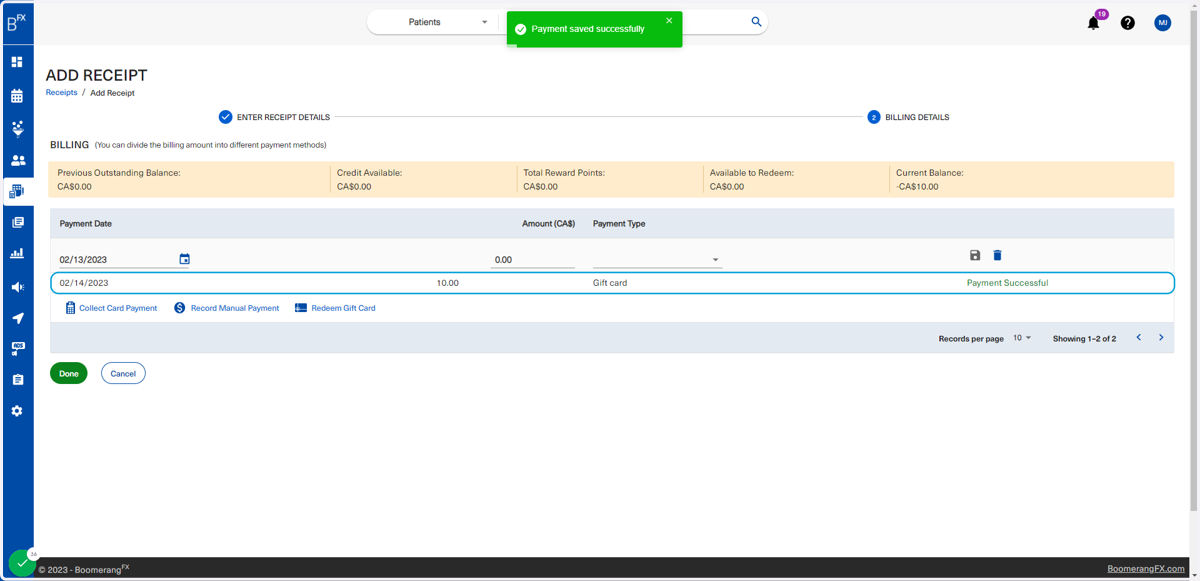Open notifications bell with 19 badge
1200x581 pixels.
pos(1094,22)
